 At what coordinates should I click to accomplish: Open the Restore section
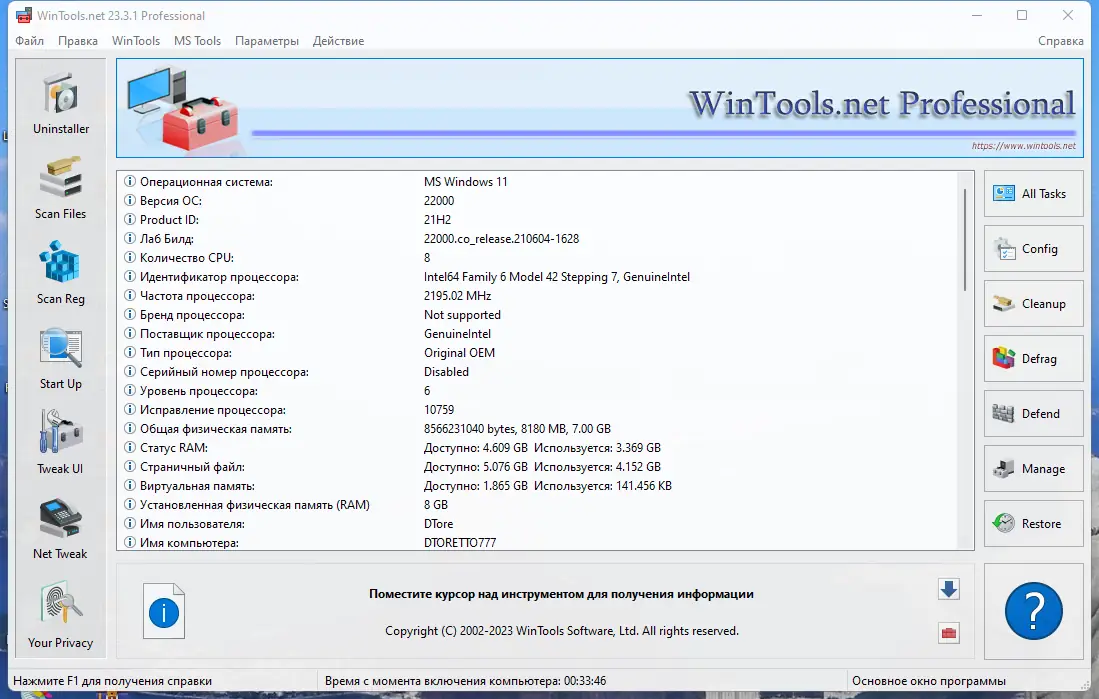click(1034, 524)
